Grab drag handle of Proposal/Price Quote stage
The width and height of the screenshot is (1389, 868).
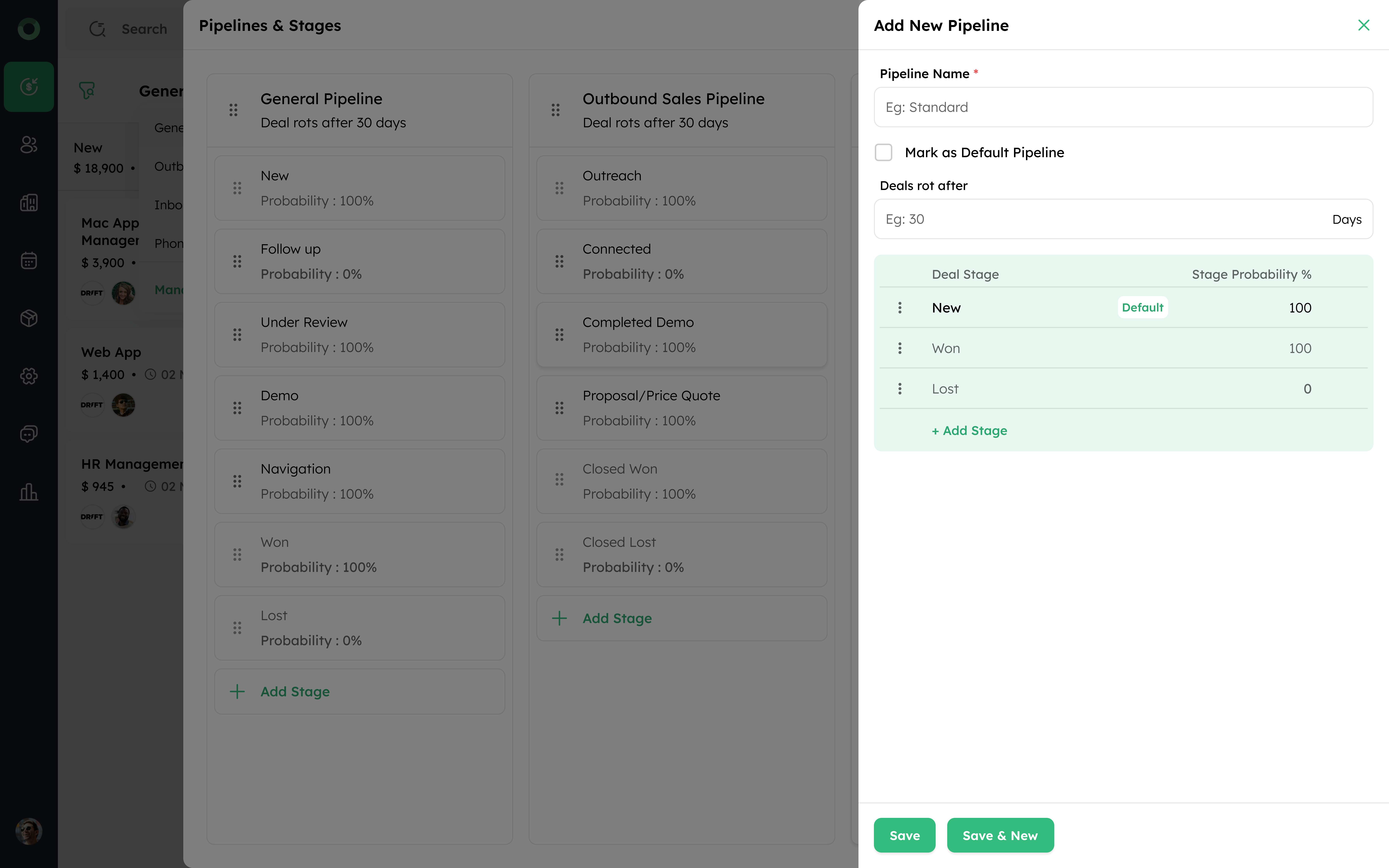click(560, 408)
